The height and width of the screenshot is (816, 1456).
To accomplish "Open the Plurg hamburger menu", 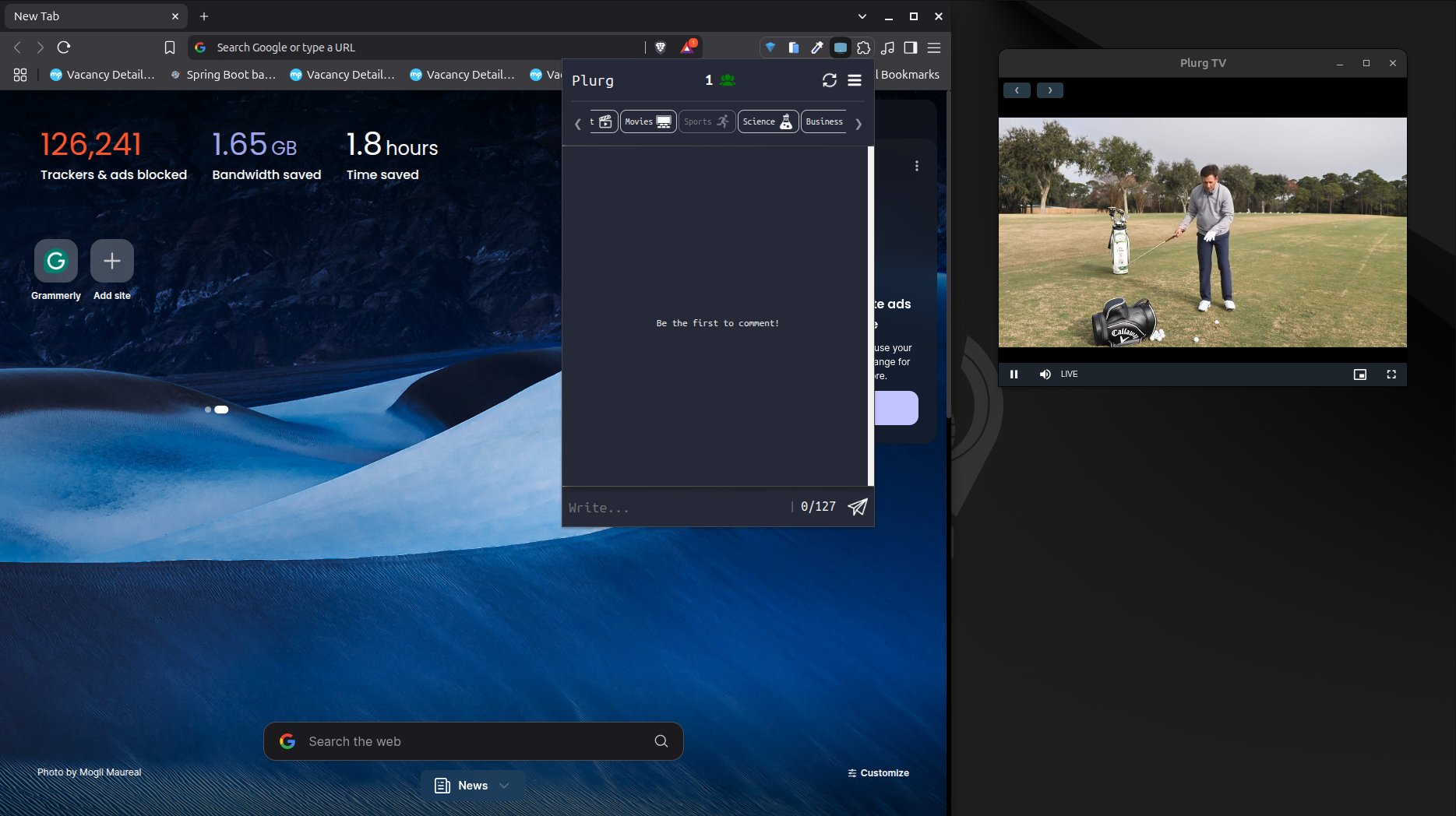I will (855, 80).
